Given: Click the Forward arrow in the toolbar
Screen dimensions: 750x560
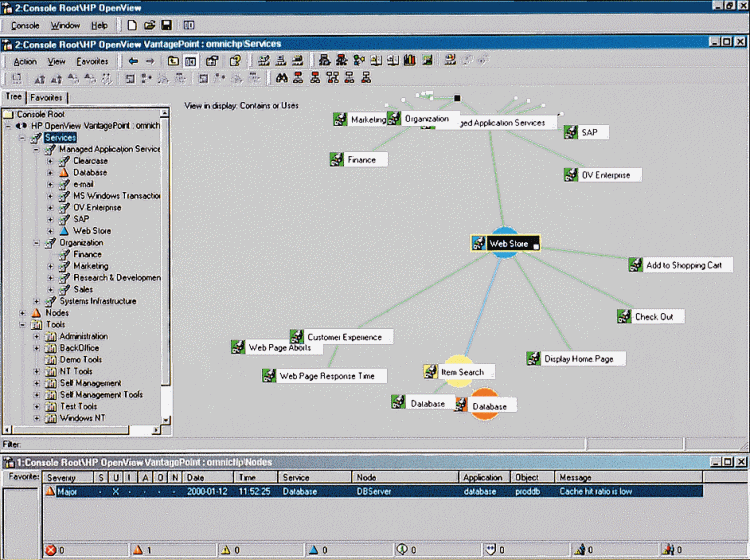Looking at the screenshot, I should point(150,61).
